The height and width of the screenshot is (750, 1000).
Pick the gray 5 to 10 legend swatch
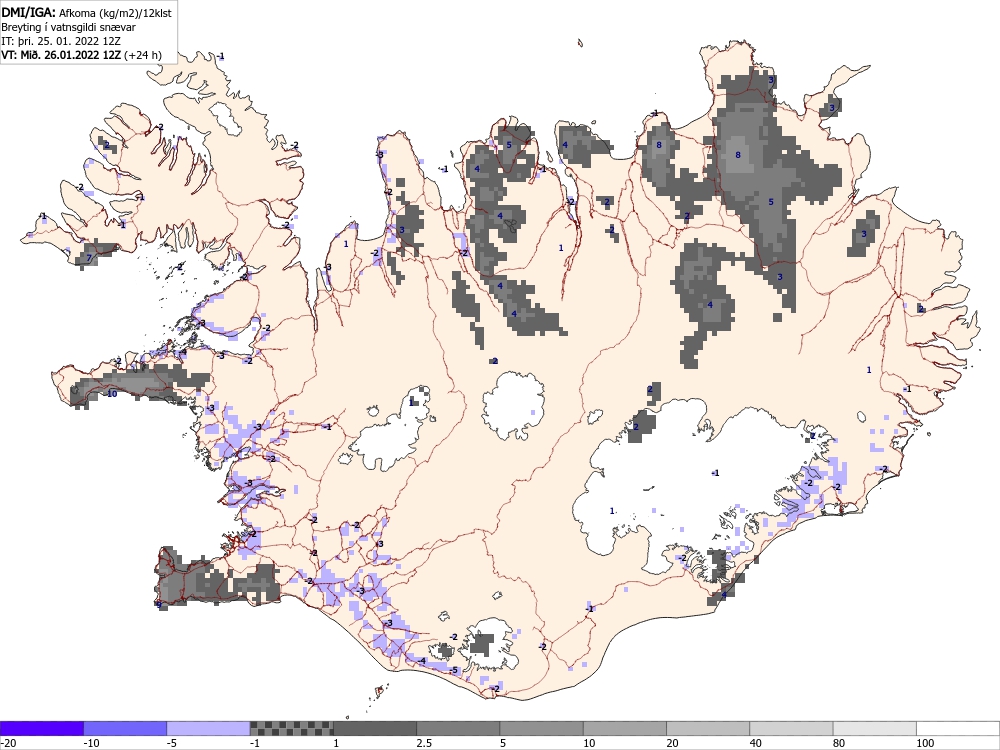541,728
